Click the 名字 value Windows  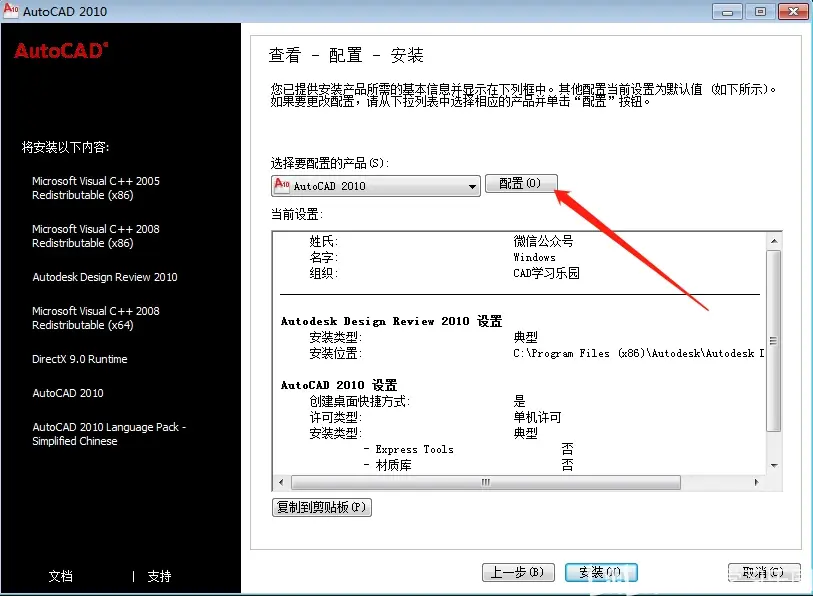[x=535, y=257]
